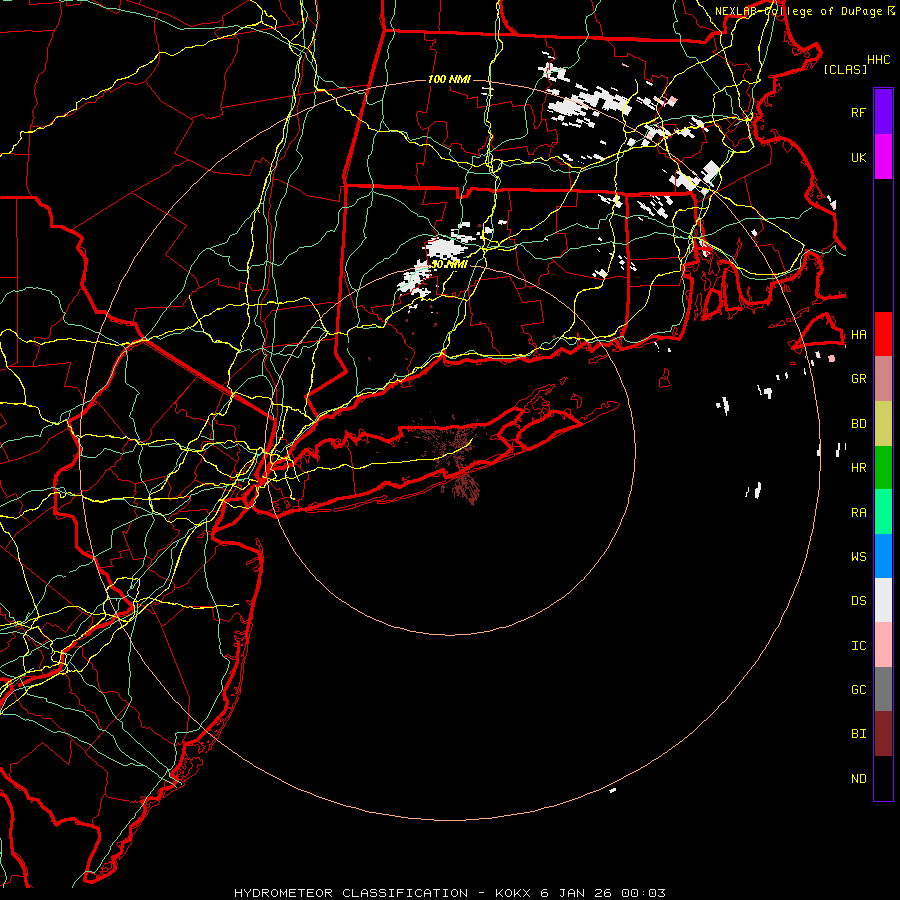Click the "[CLAS]" units label

(845, 69)
